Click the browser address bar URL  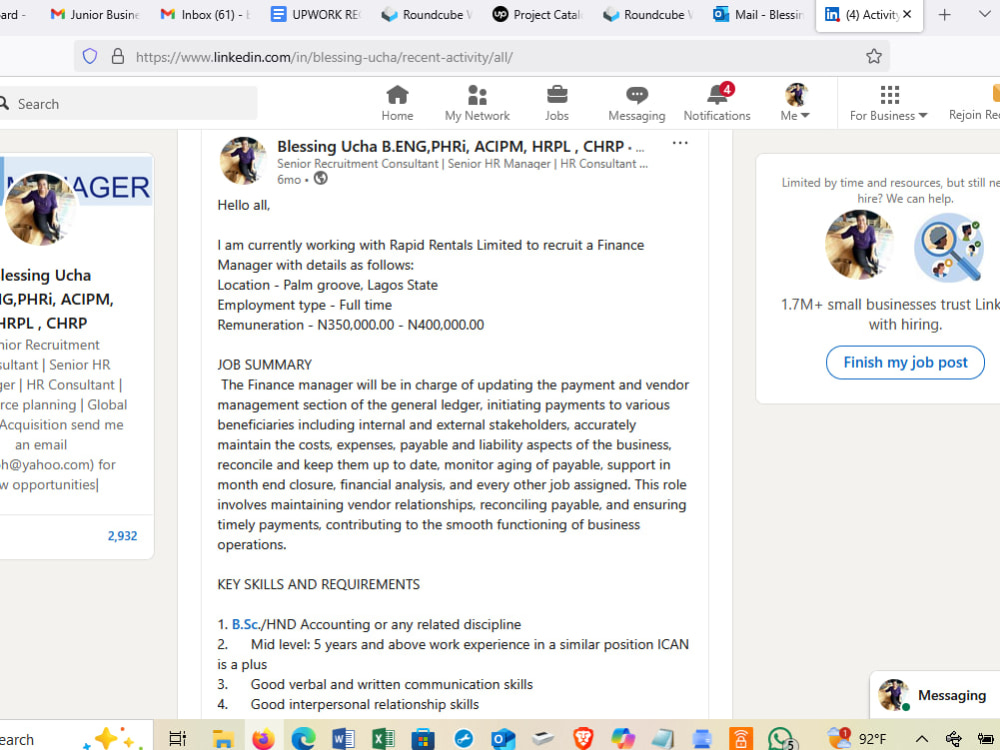(324, 57)
